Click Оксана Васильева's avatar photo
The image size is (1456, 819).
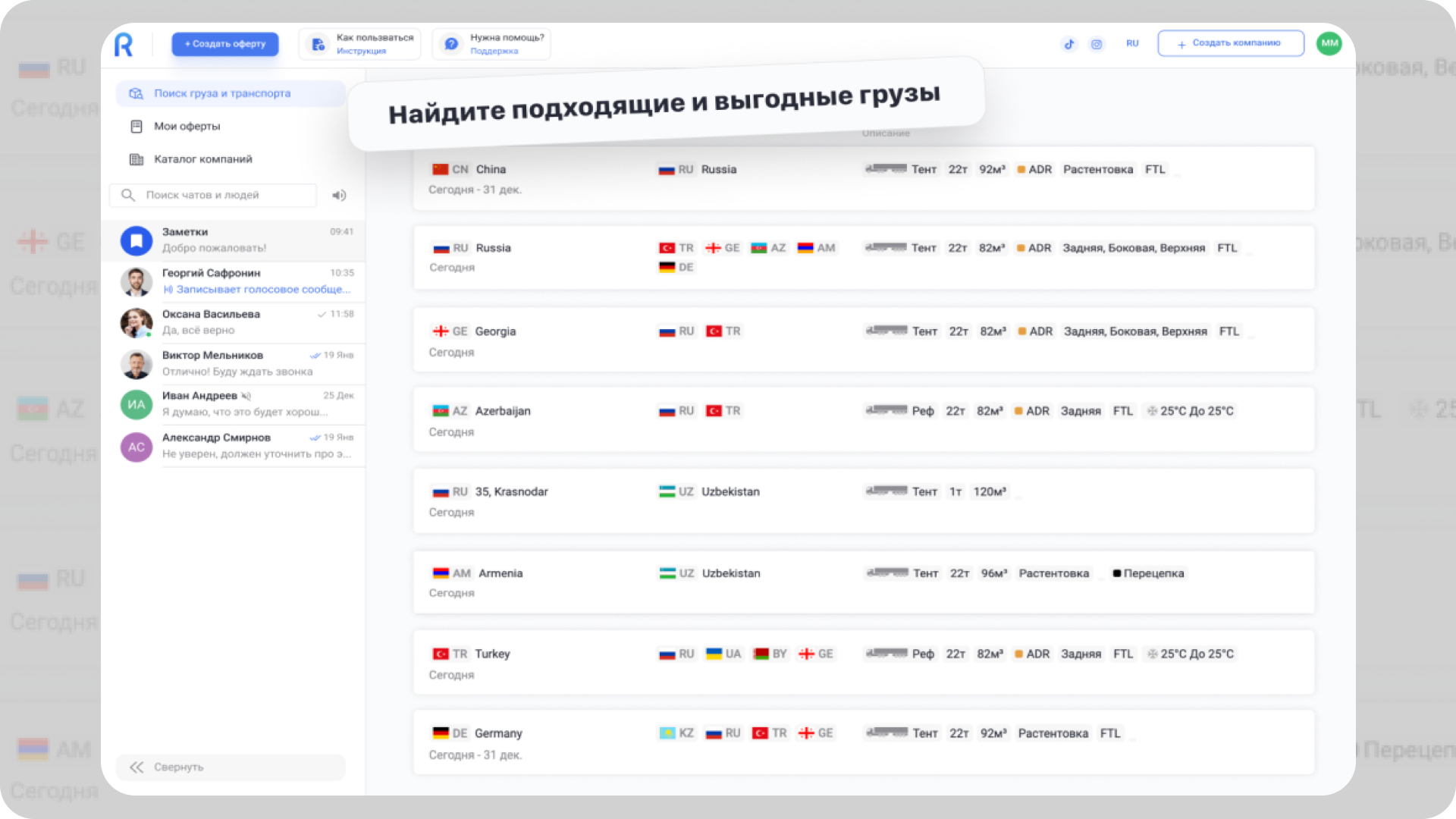[x=136, y=323]
